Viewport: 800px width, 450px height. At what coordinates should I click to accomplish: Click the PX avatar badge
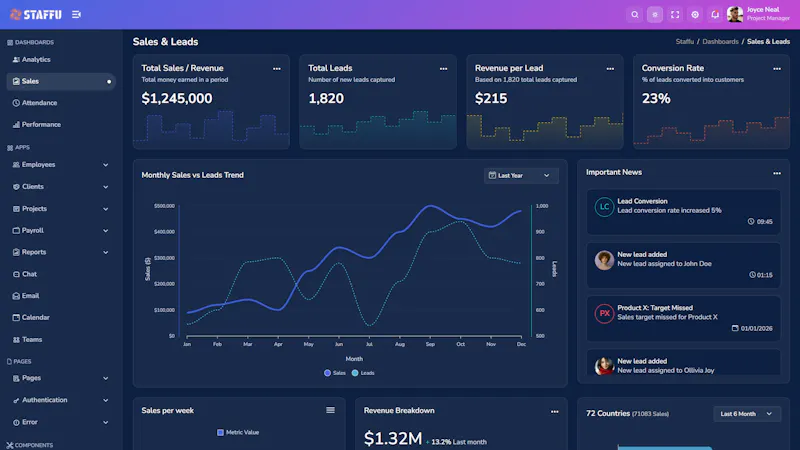(x=604, y=313)
